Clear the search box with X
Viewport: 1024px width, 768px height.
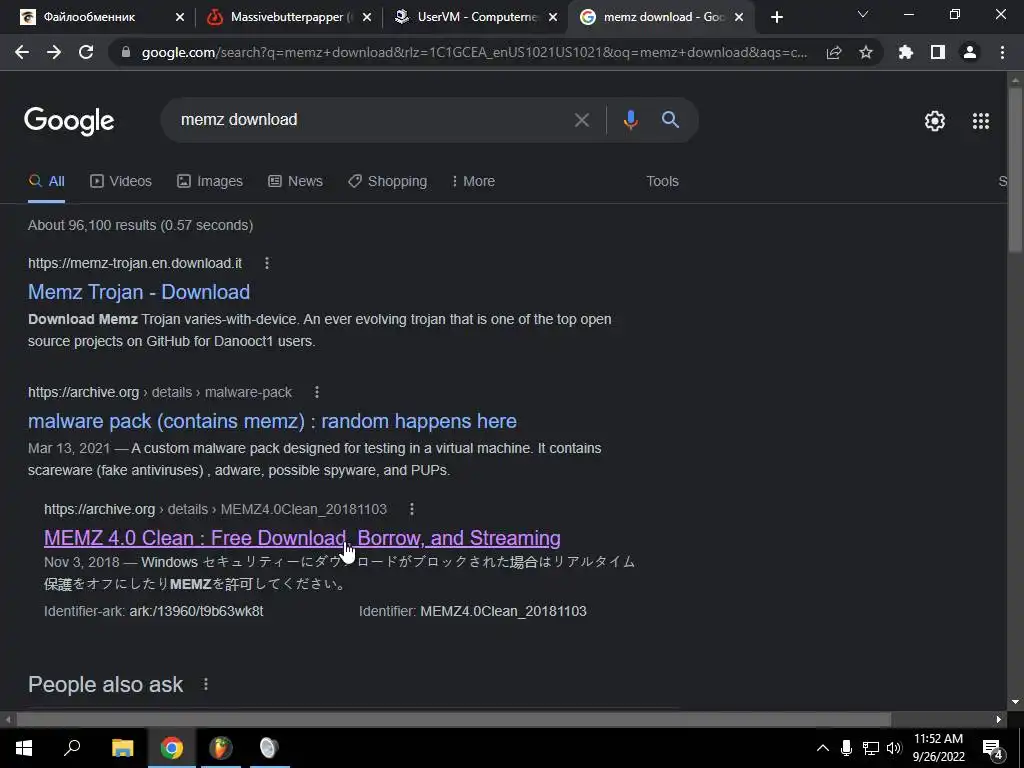coord(581,120)
